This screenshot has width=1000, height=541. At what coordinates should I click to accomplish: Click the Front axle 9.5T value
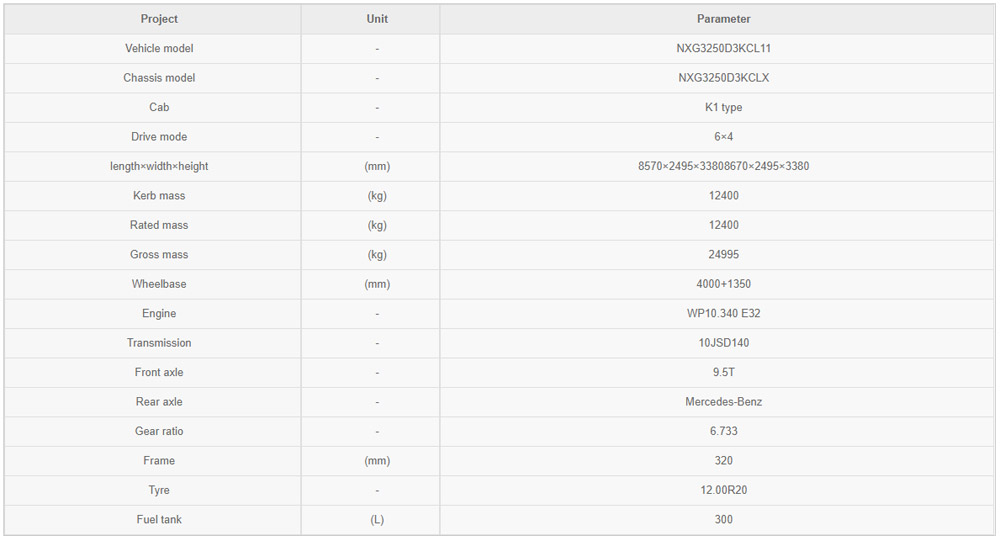point(723,372)
